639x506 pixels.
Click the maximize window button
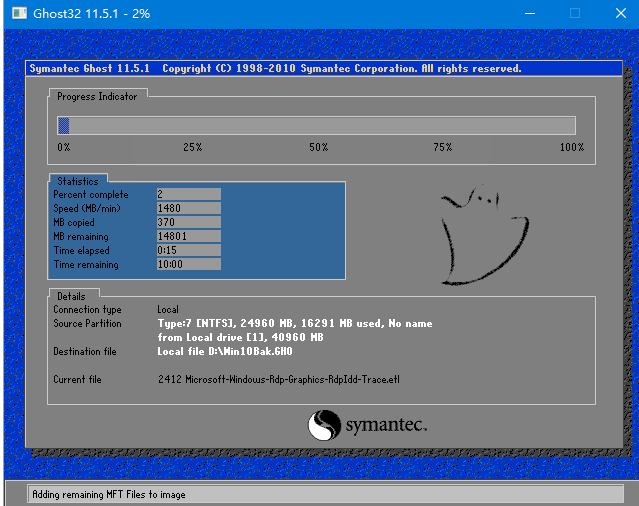coord(574,14)
